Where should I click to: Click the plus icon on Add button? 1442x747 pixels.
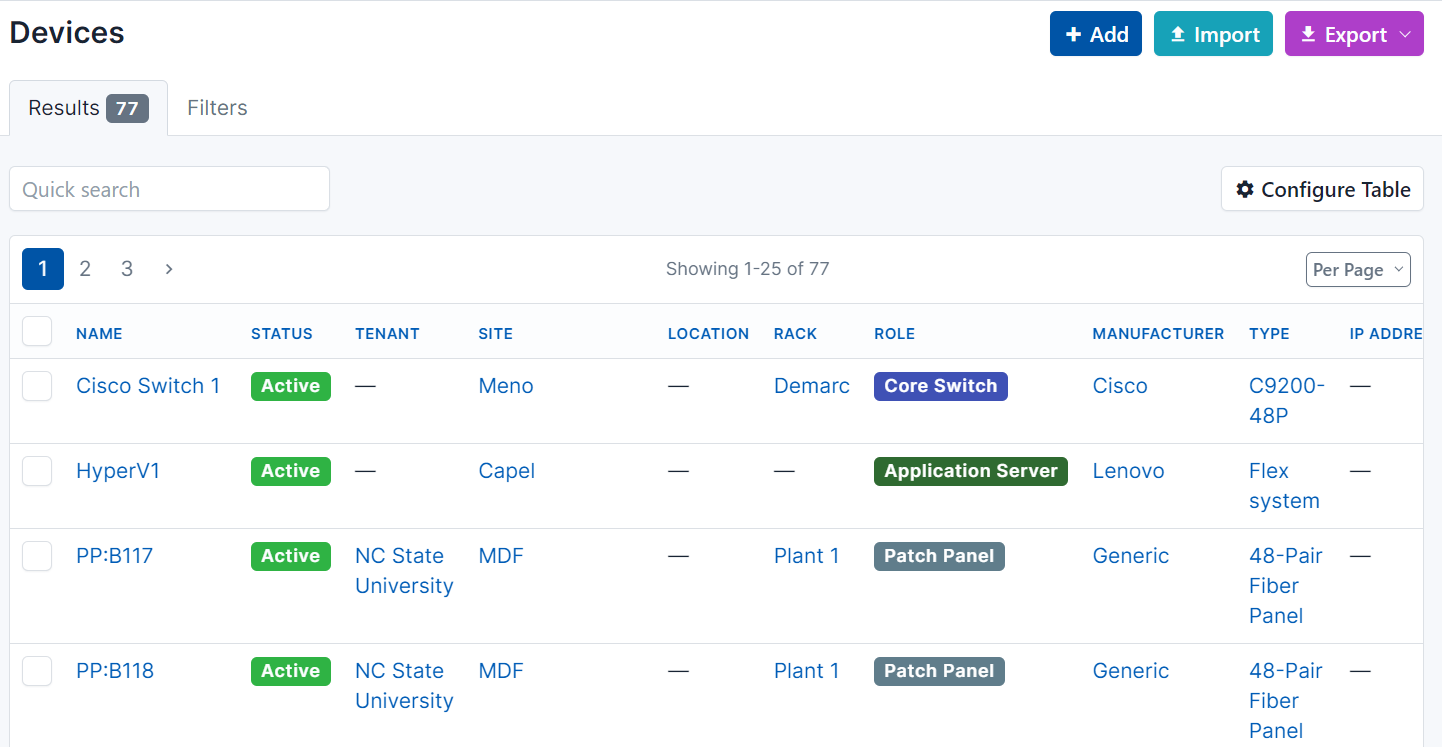pos(1074,35)
